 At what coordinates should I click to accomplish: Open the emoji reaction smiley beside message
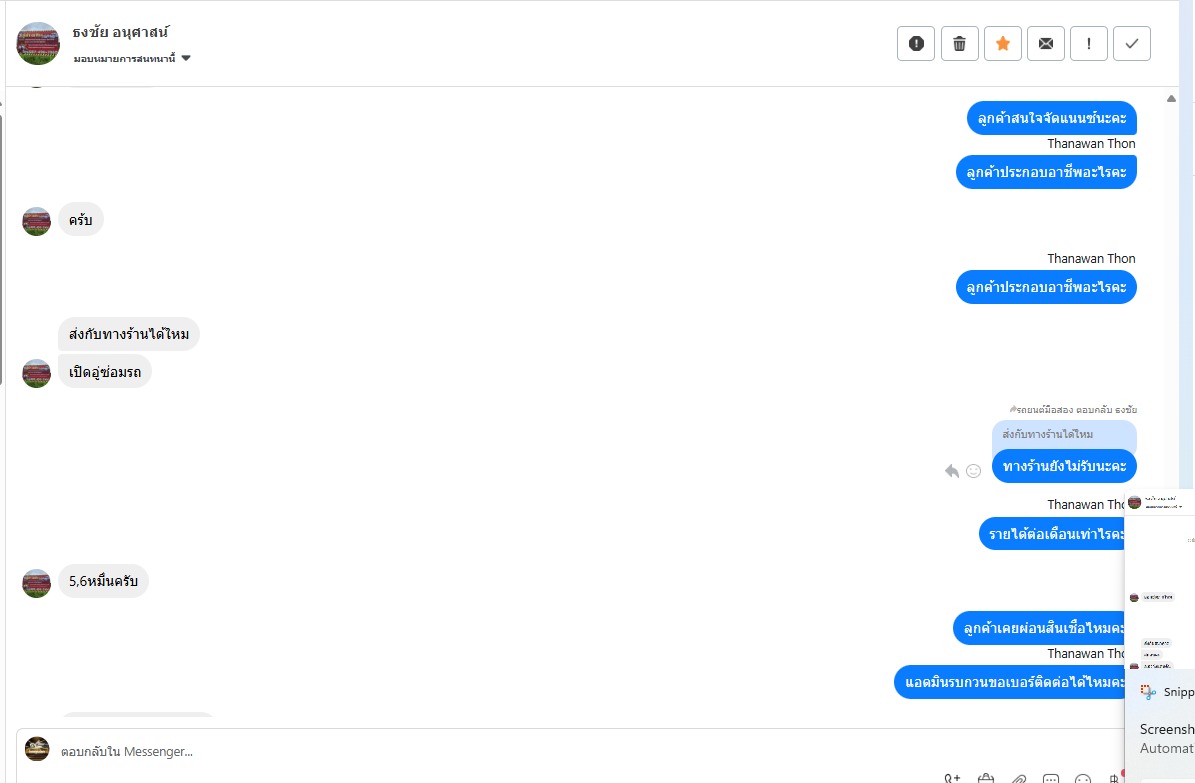coord(973,470)
